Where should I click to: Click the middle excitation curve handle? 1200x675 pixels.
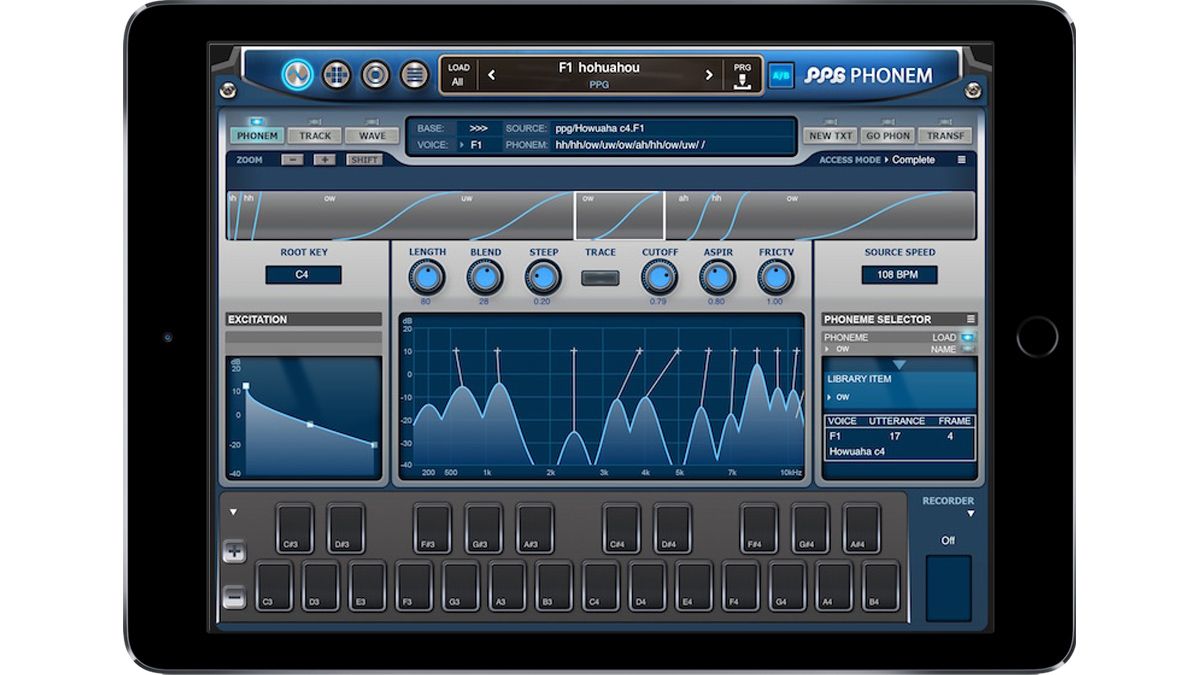pyautogui.click(x=310, y=425)
